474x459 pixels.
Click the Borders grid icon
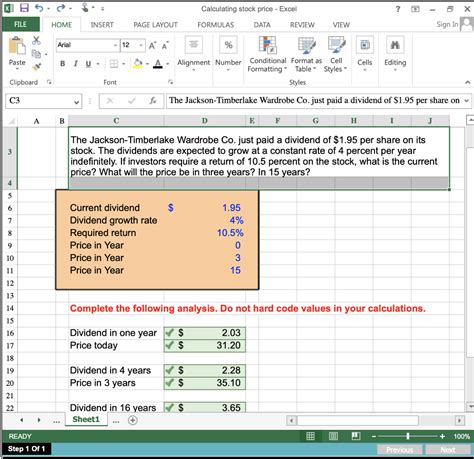(114, 64)
